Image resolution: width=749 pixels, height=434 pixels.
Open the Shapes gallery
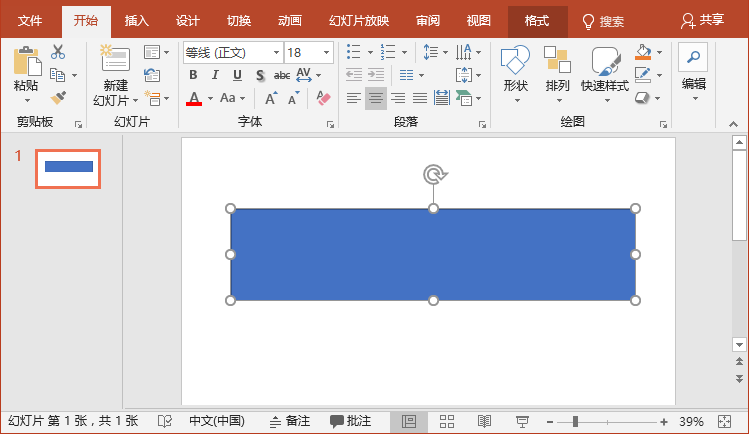[515, 72]
